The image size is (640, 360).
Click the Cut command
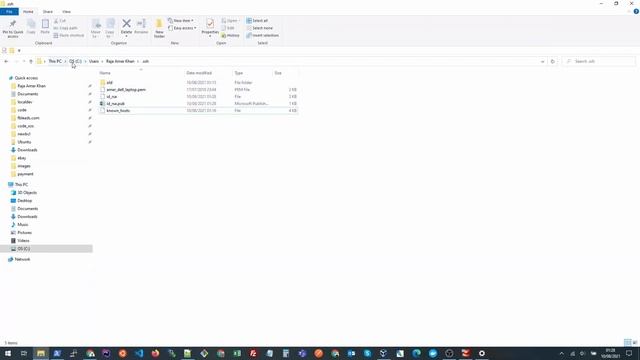[x=60, y=21]
